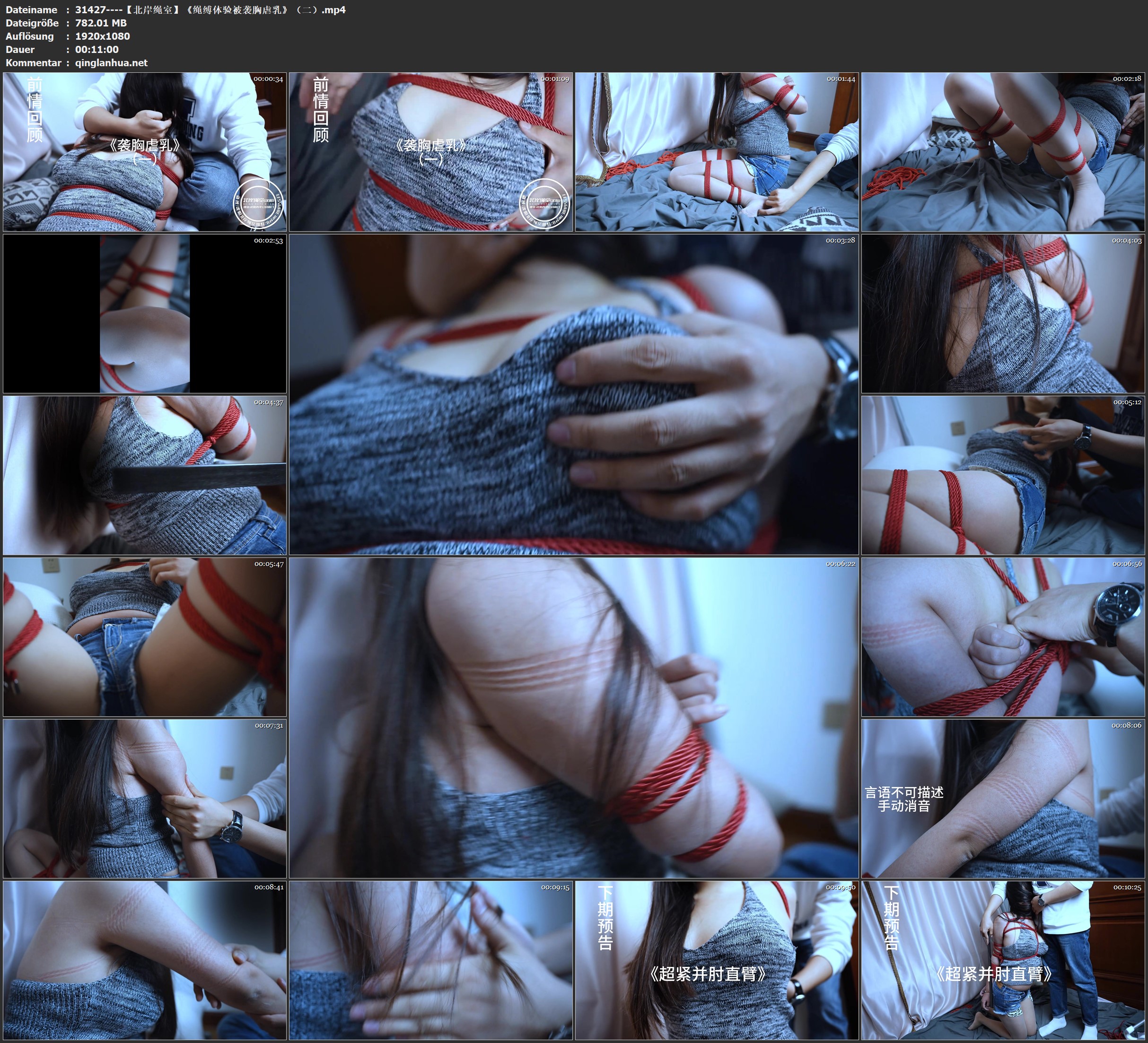Select the black-bordered frame at 00:02:53
The height and width of the screenshot is (1043, 1148).
(x=145, y=313)
